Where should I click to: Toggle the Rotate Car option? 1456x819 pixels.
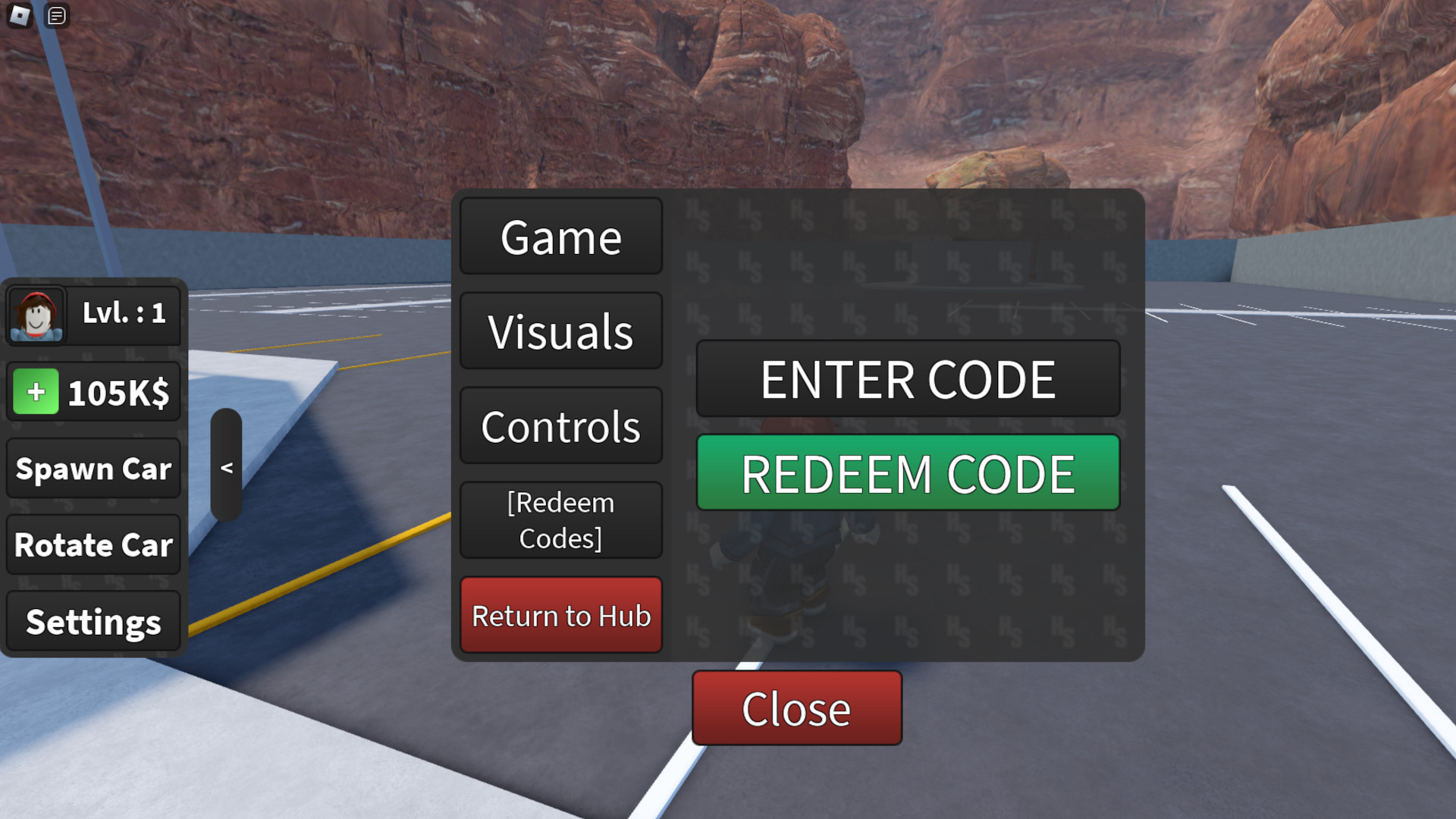93,544
